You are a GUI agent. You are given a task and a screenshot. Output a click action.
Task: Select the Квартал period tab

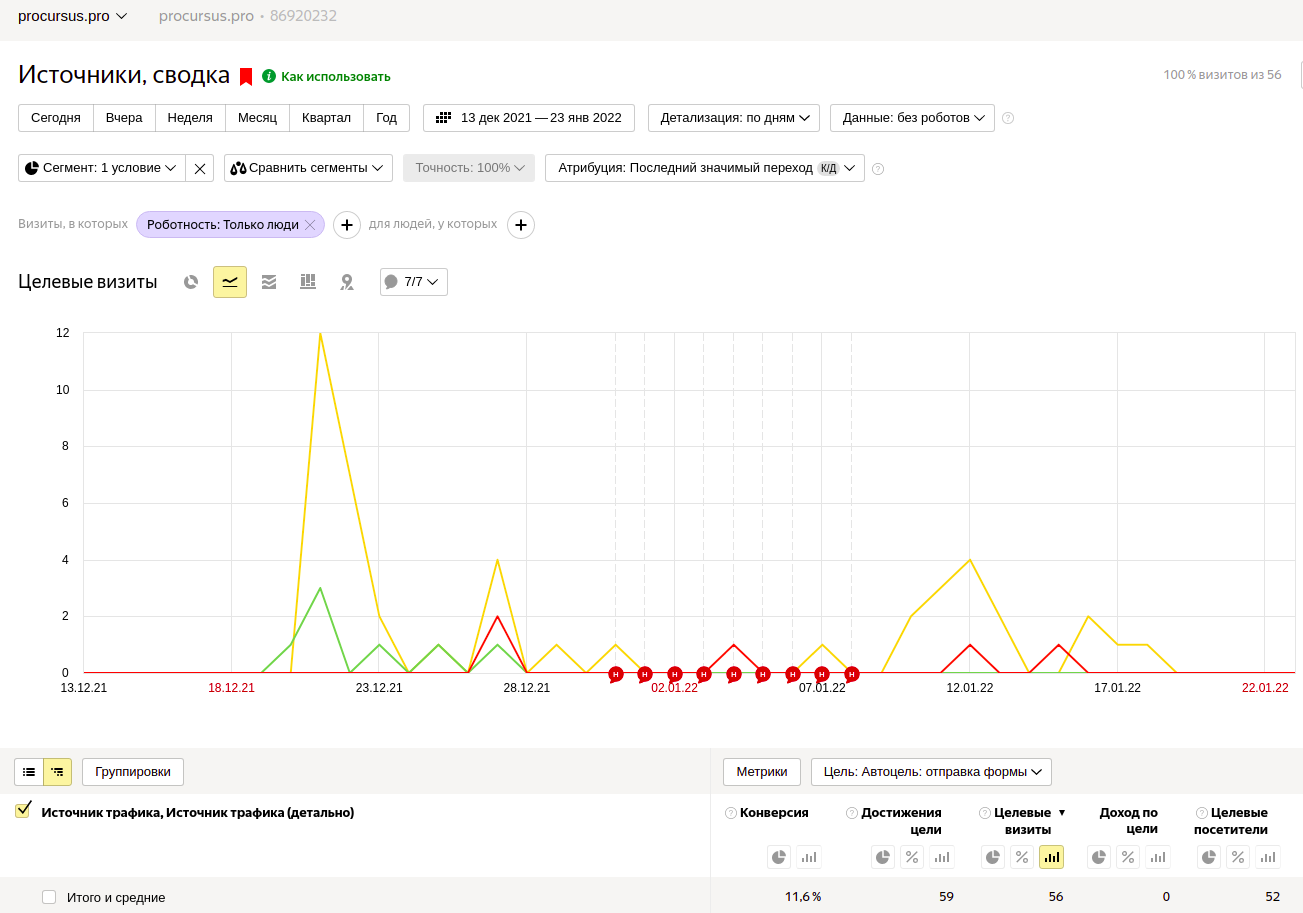tap(326, 118)
